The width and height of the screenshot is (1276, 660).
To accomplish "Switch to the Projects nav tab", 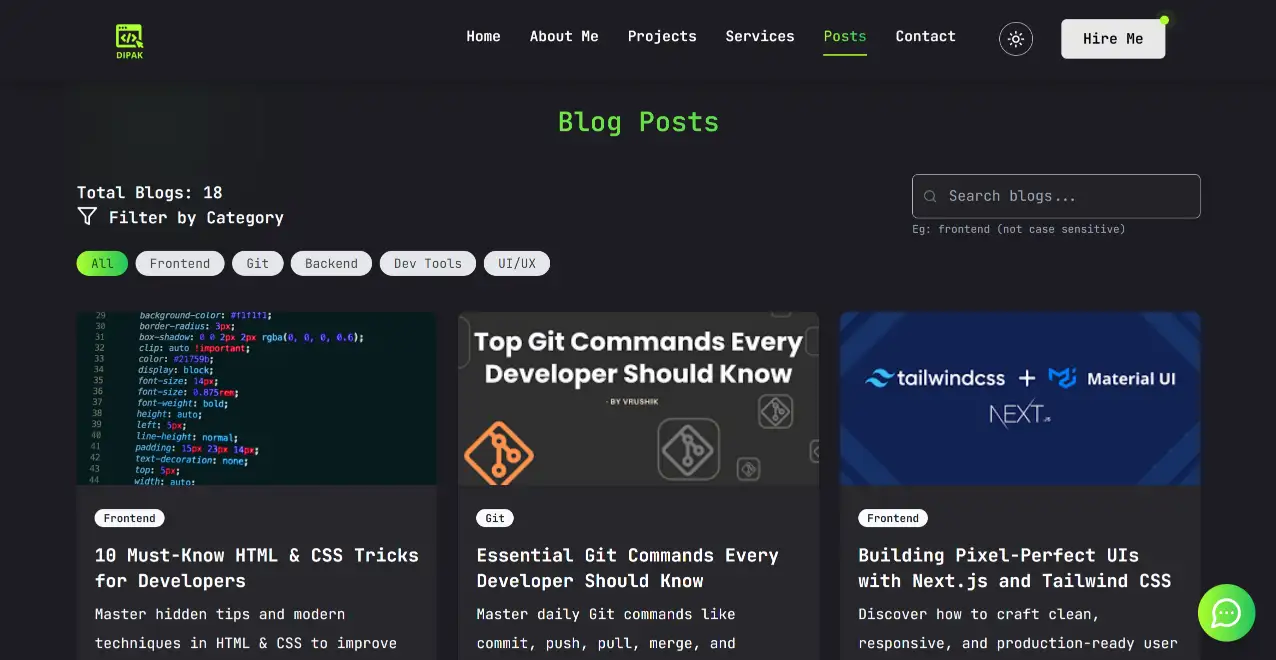I will (662, 37).
